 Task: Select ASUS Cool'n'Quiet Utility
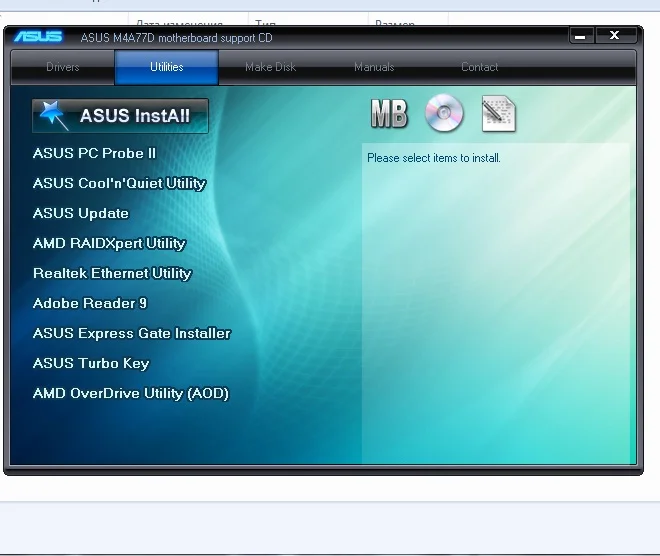point(120,184)
